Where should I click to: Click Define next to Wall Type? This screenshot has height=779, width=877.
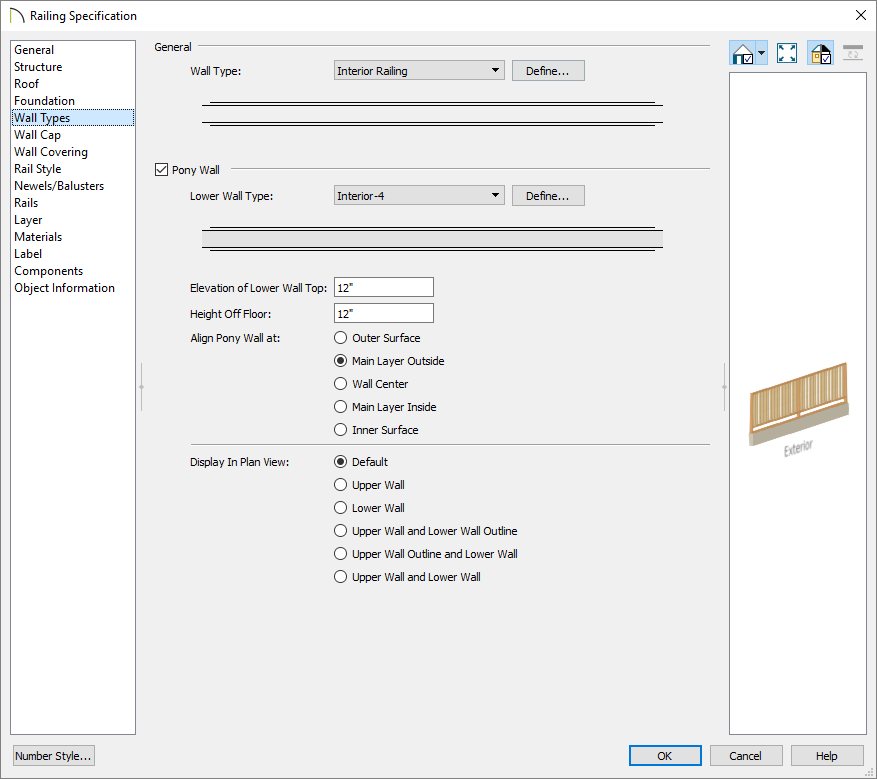point(548,70)
